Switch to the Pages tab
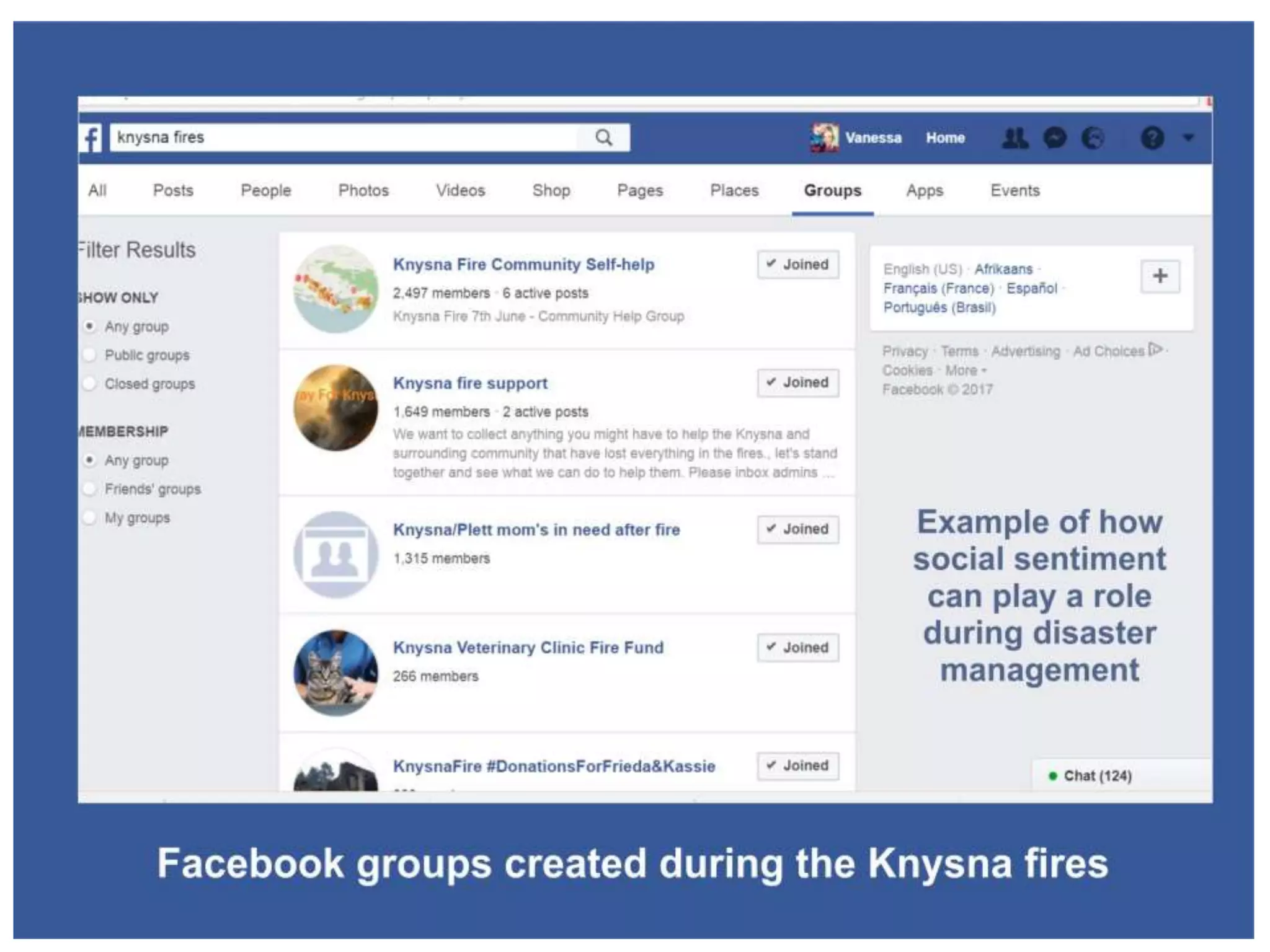This screenshot has width=1270, height=952. (x=640, y=190)
